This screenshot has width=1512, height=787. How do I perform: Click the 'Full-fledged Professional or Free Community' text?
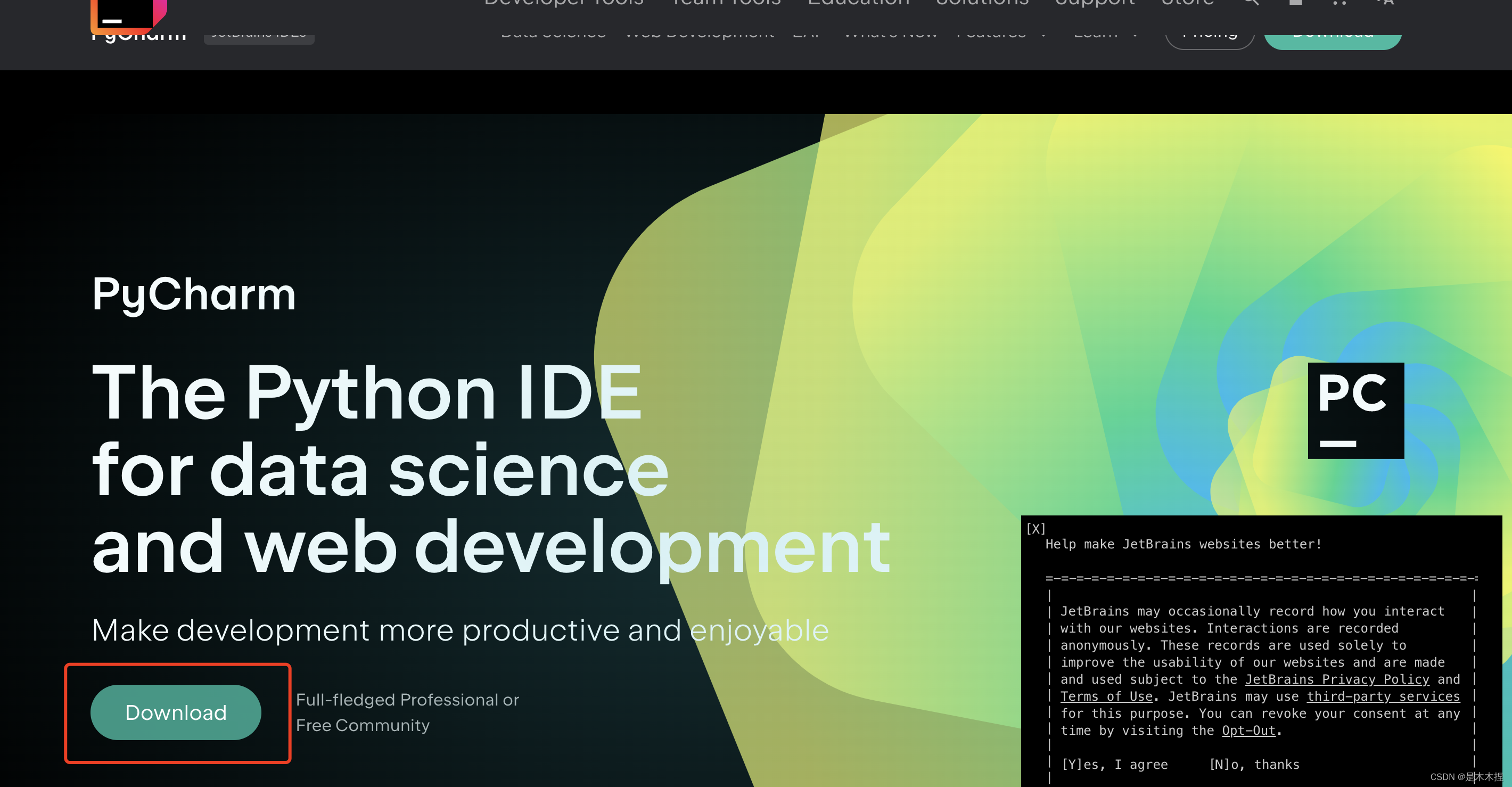pyautogui.click(x=407, y=712)
